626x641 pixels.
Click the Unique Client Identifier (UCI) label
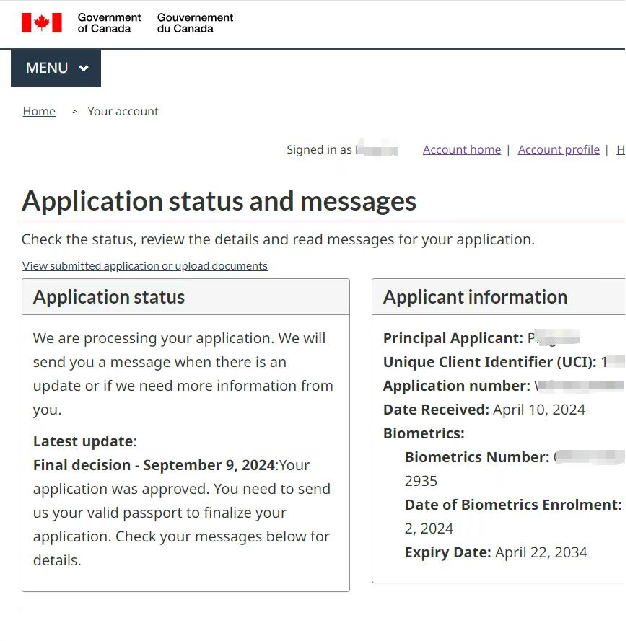pyautogui.click(x=489, y=362)
